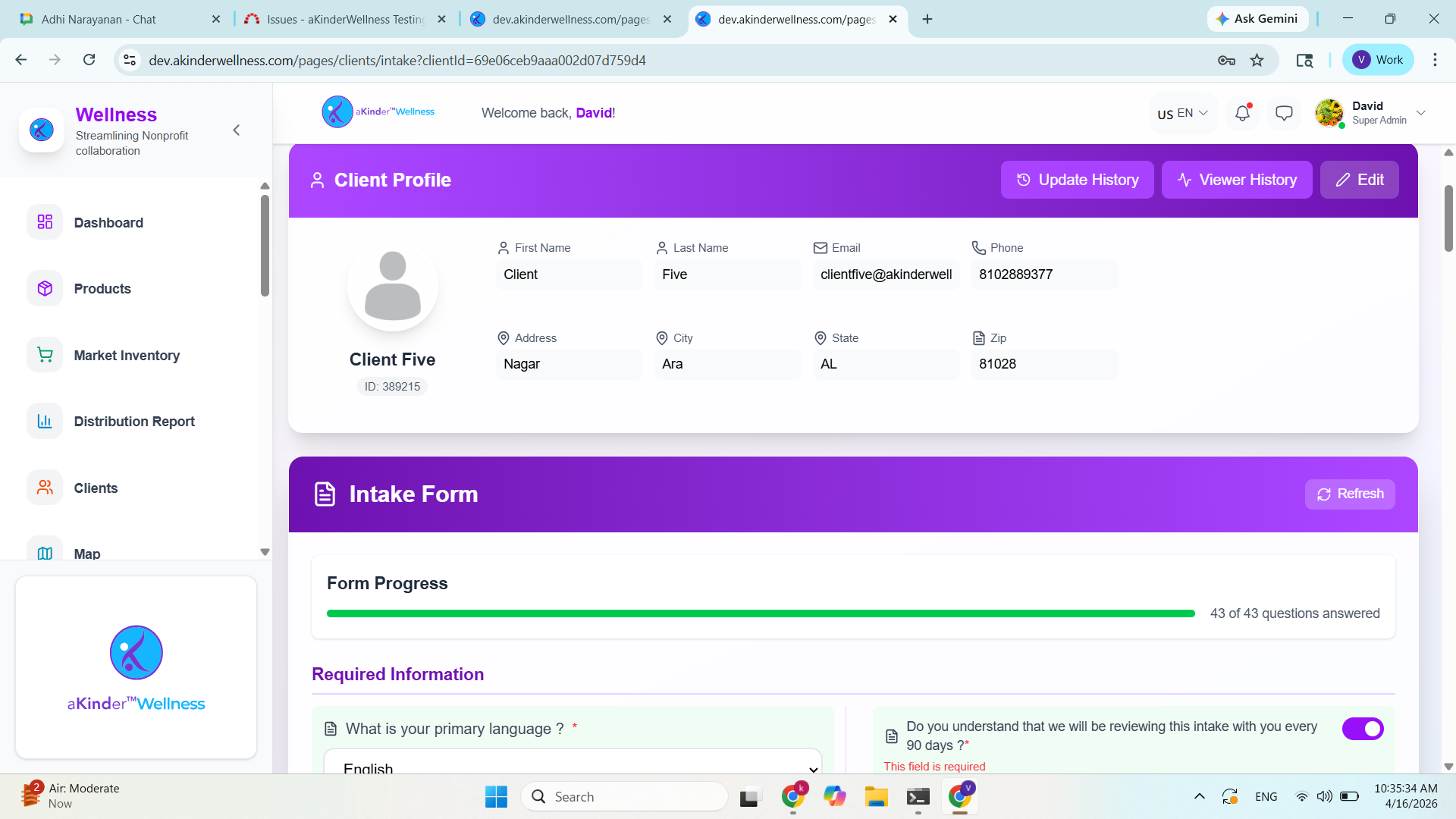Screen dimensions: 1456x819
Task: Switch to Issues aKinderWellness Testing tab
Action: [345, 19]
